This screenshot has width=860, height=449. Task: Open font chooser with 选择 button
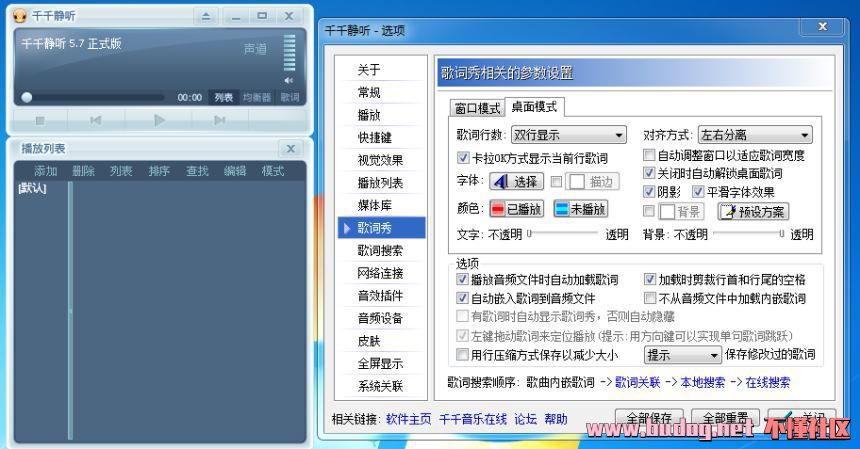click(516, 182)
